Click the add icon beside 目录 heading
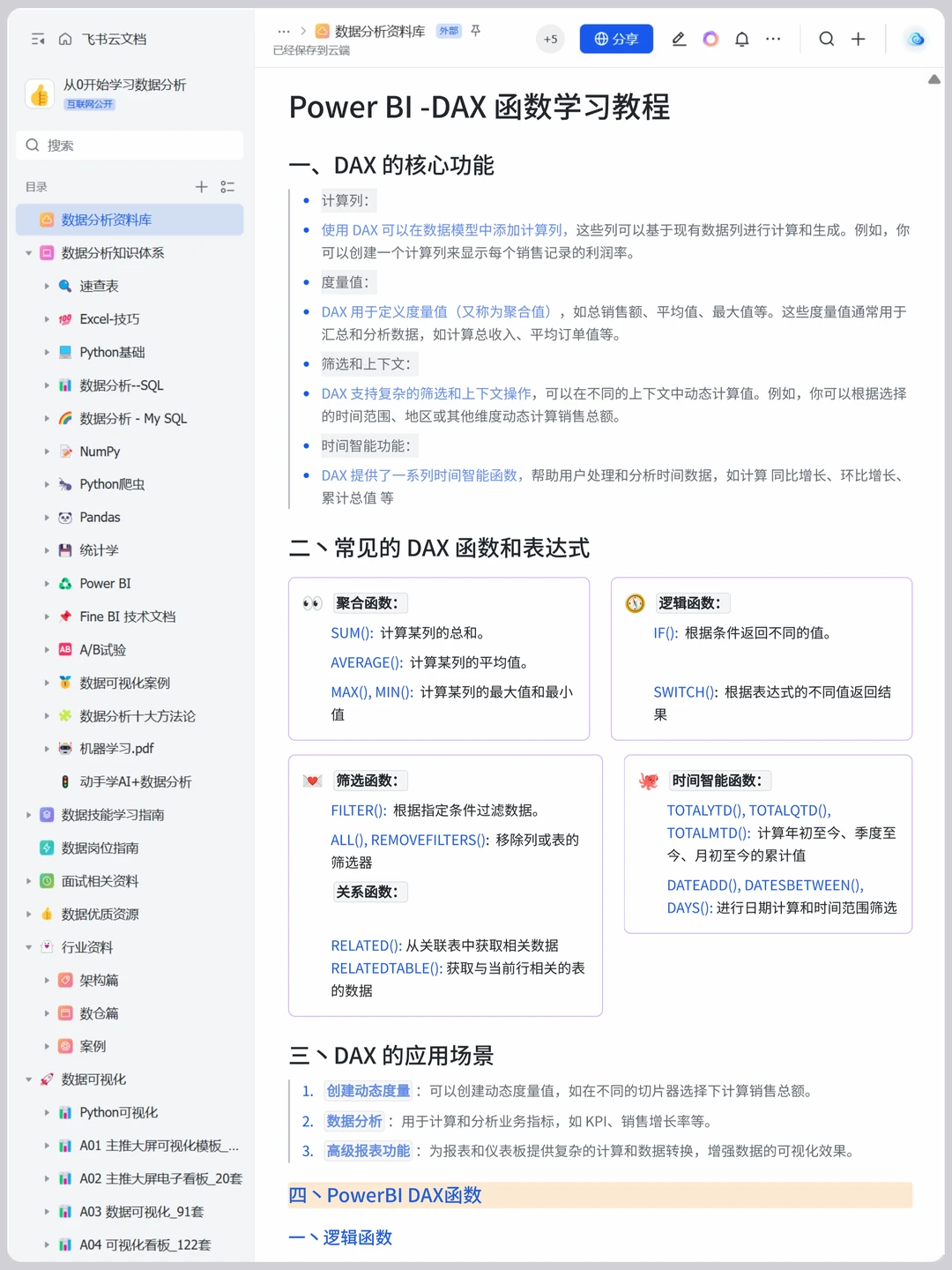952x1270 pixels. pos(201,186)
